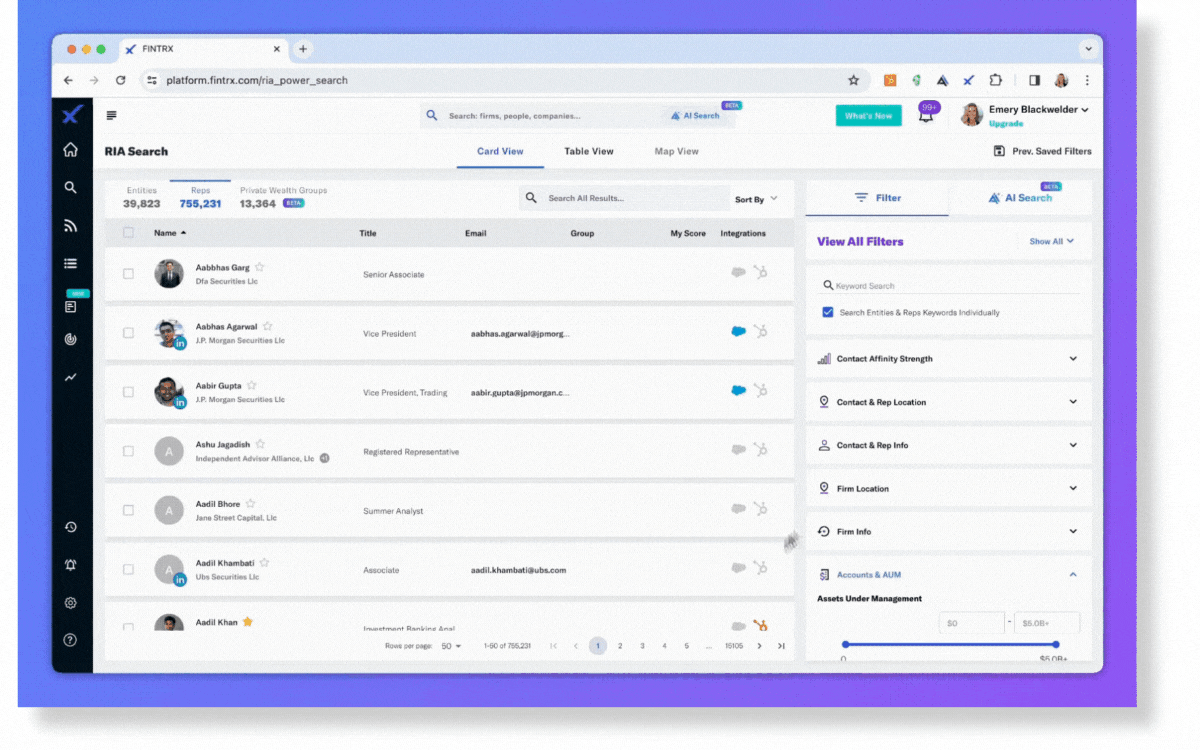Open the history clock icon in sidebar

[70, 527]
